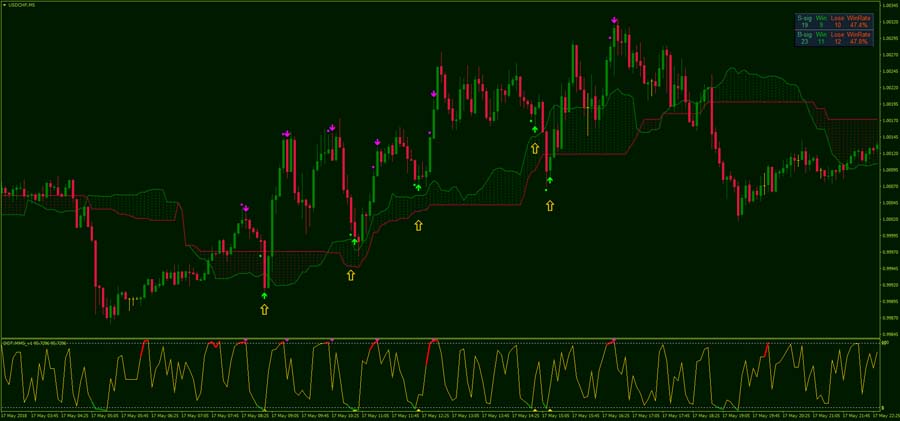Click the S-sig signal count 19
This screenshot has height=421, width=900.
click(805, 25)
